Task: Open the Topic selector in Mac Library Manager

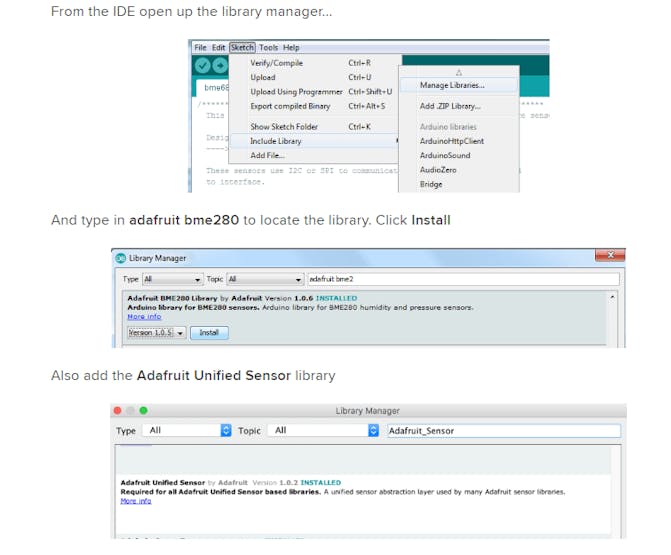Action: tap(324, 430)
